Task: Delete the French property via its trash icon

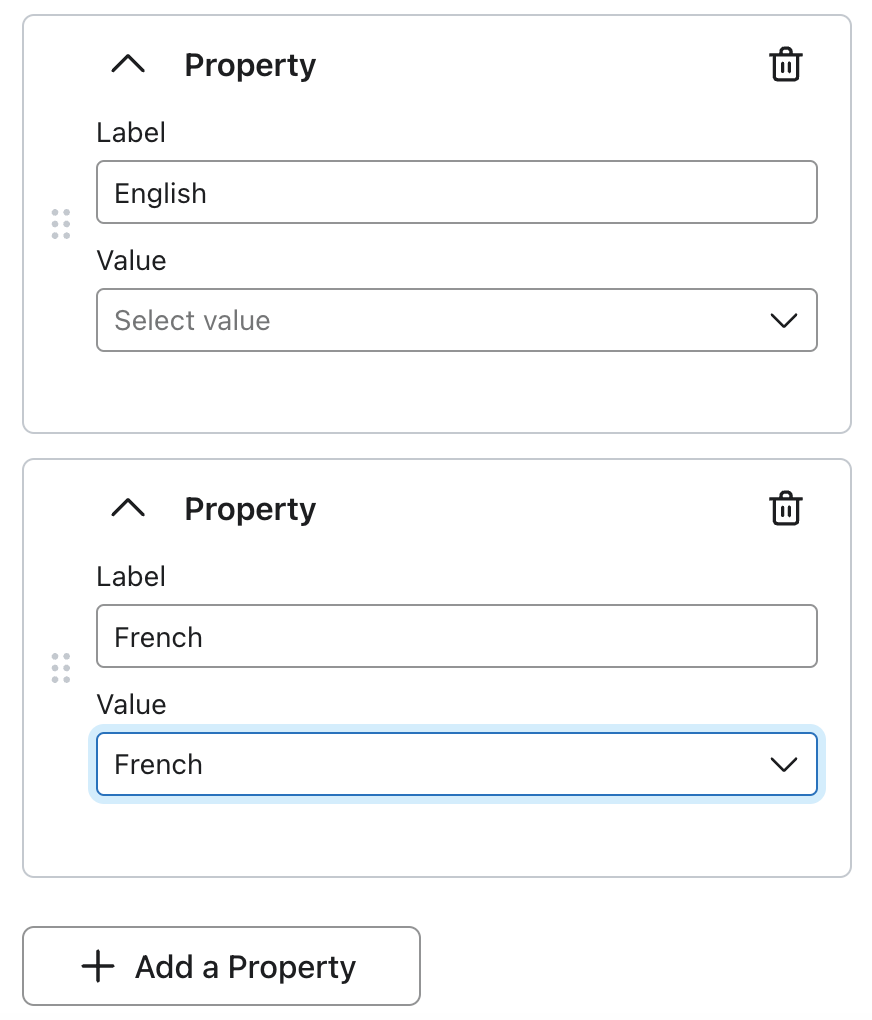Action: tap(786, 508)
